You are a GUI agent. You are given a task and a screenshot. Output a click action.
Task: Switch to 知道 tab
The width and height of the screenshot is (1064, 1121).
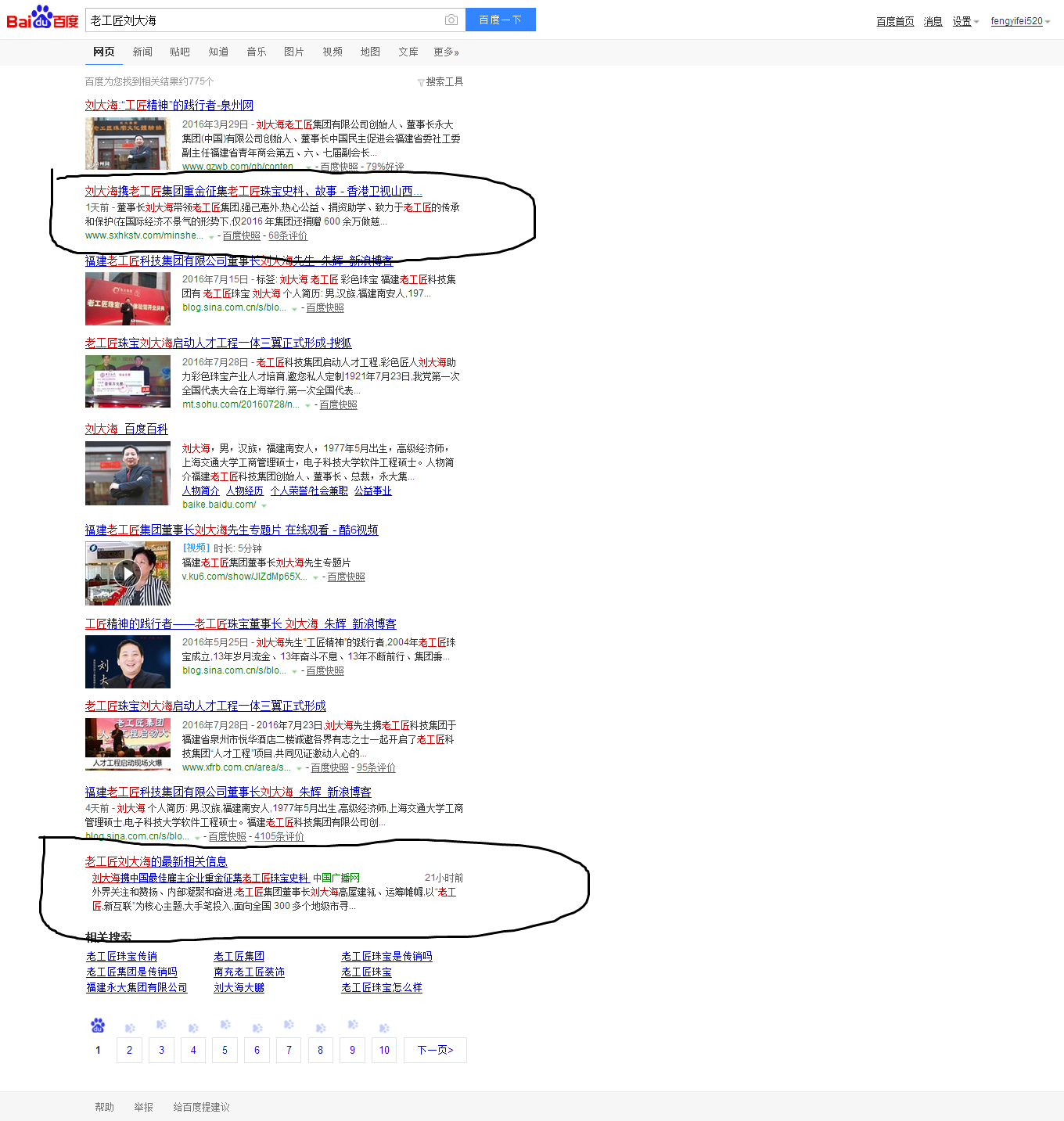click(218, 52)
